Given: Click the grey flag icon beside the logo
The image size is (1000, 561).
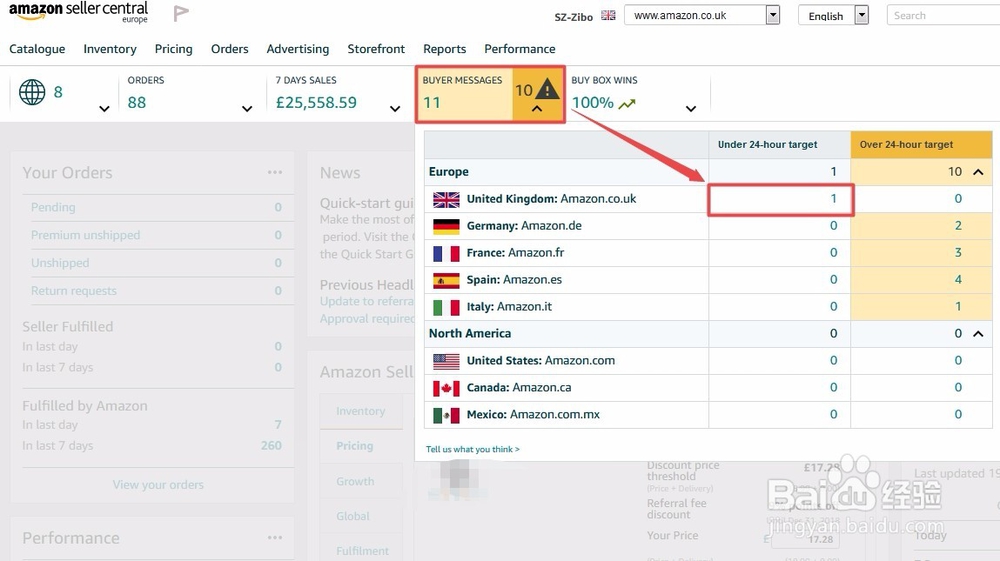Looking at the screenshot, I should (181, 13).
